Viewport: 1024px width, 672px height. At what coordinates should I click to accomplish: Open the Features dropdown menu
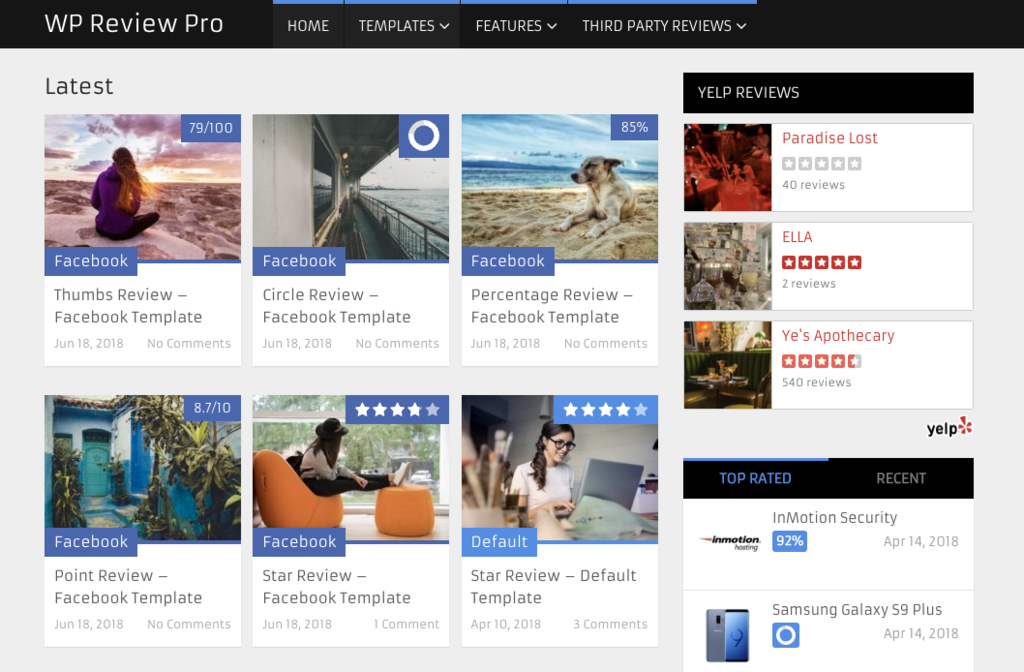[515, 26]
